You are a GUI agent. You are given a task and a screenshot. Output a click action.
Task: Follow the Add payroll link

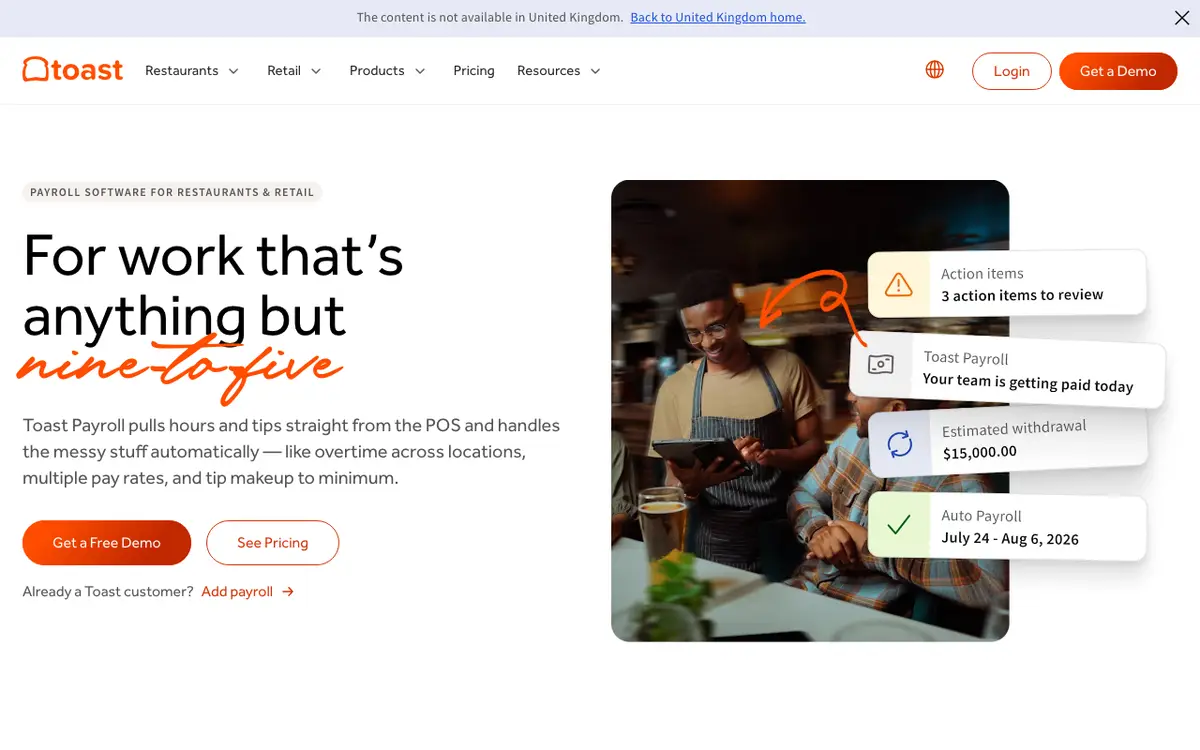point(237,592)
